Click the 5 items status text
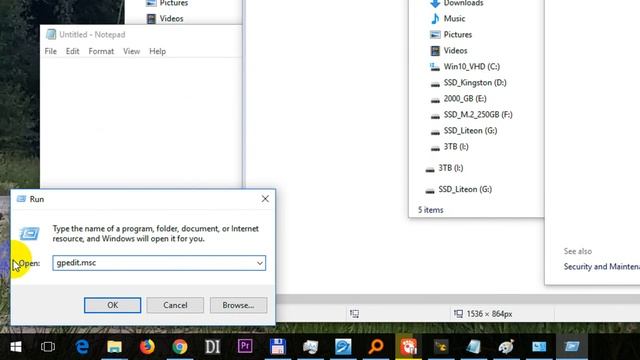Viewport: 640px width, 360px height. [431, 210]
